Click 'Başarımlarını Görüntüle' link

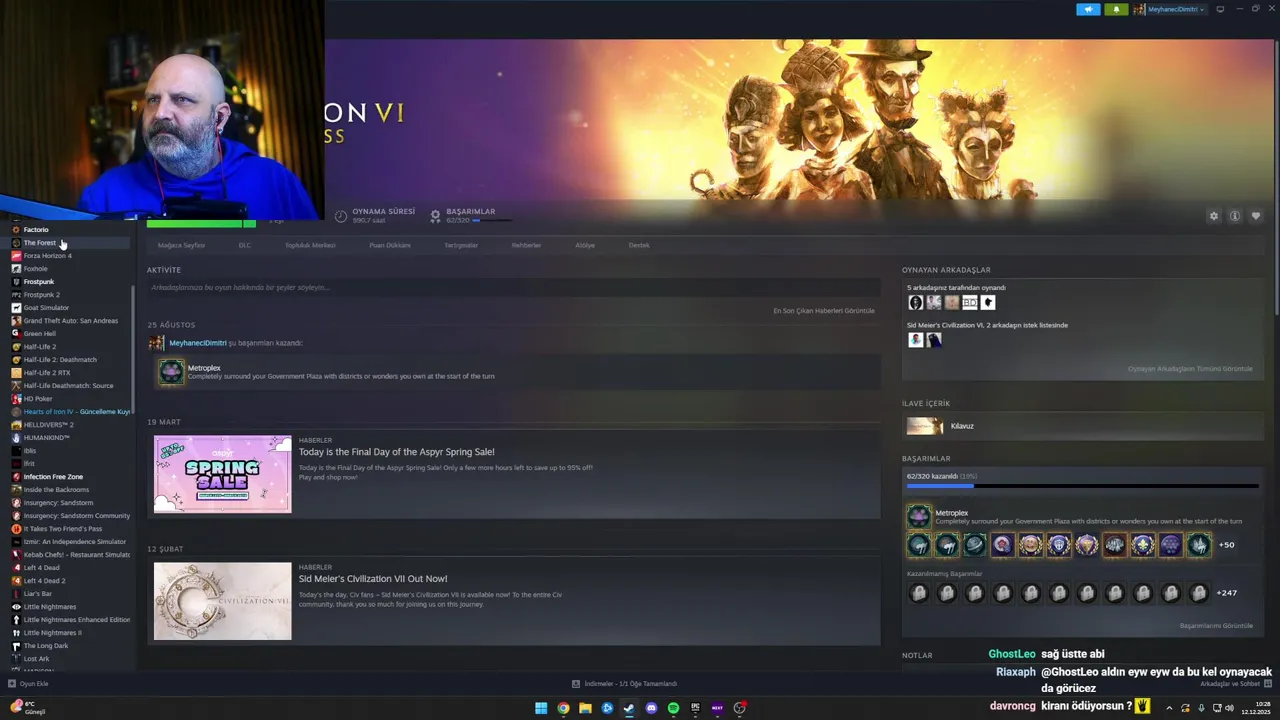(x=1216, y=626)
